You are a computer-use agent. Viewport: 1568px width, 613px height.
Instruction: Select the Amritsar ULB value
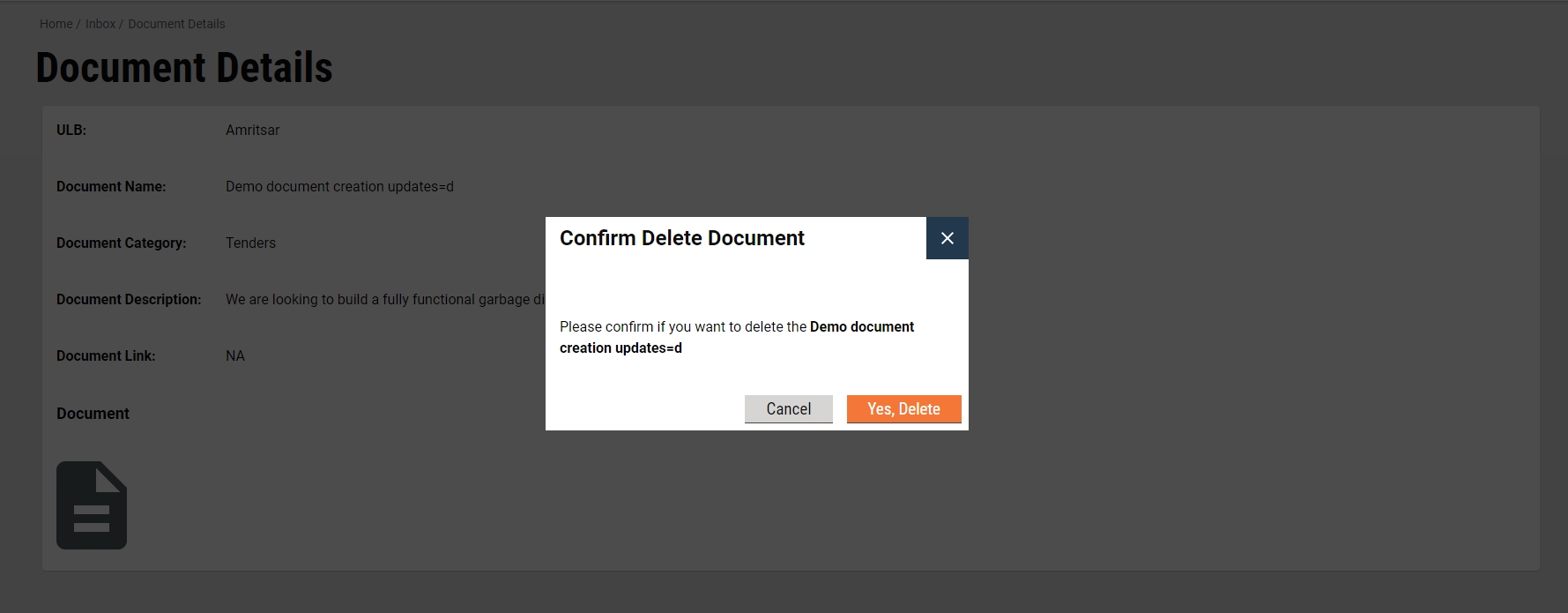(x=252, y=130)
